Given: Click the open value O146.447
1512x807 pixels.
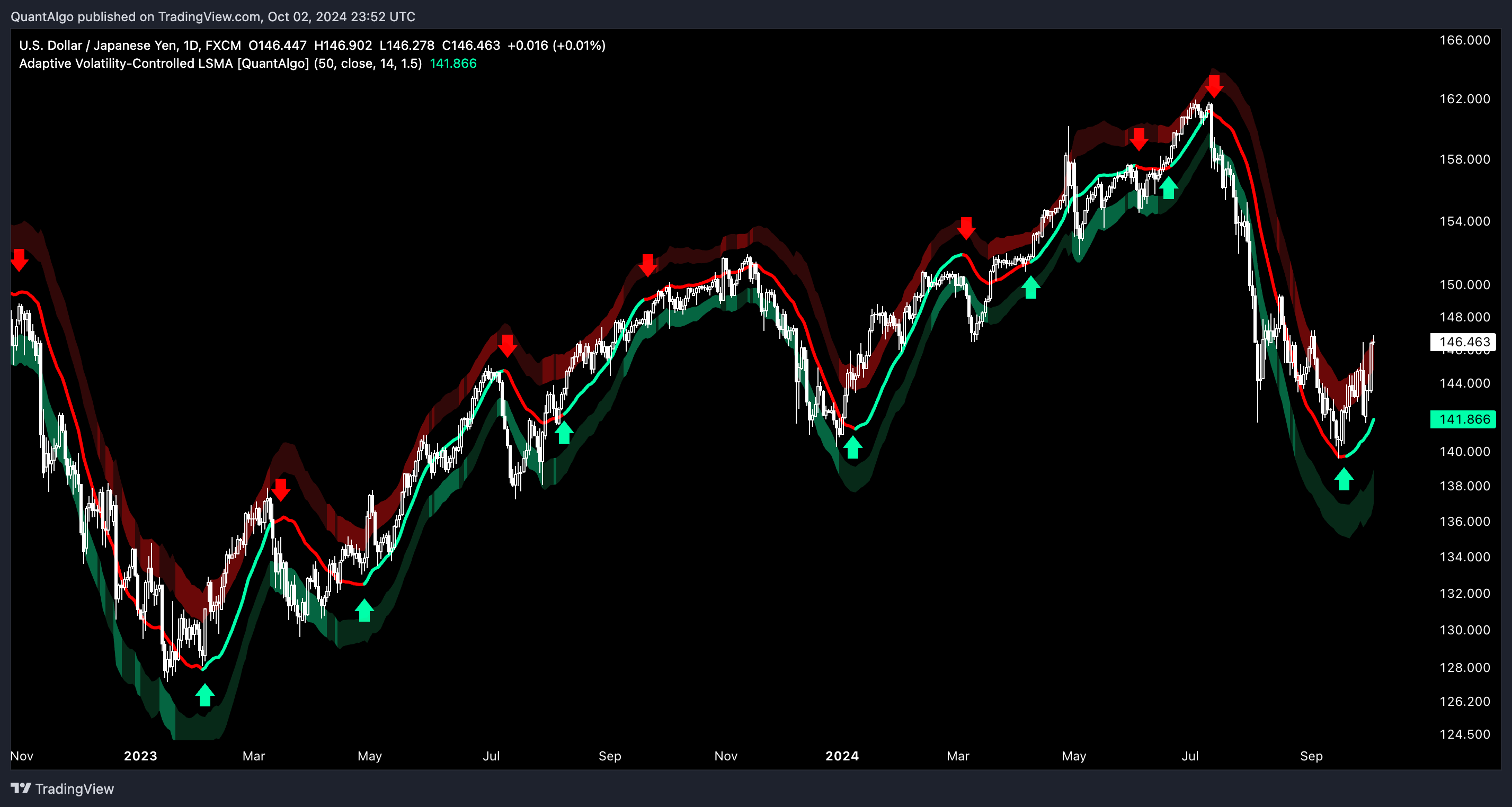Looking at the screenshot, I should [278, 45].
